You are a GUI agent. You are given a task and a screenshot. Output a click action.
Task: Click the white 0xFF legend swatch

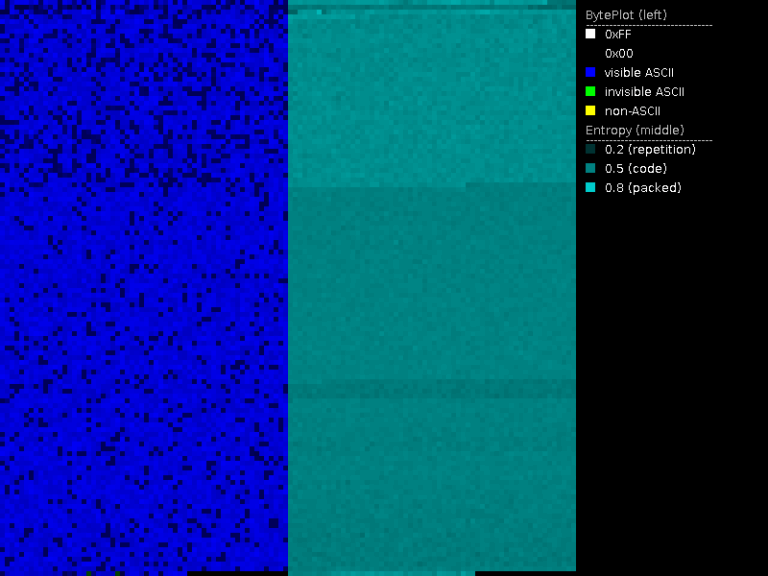coord(590,34)
